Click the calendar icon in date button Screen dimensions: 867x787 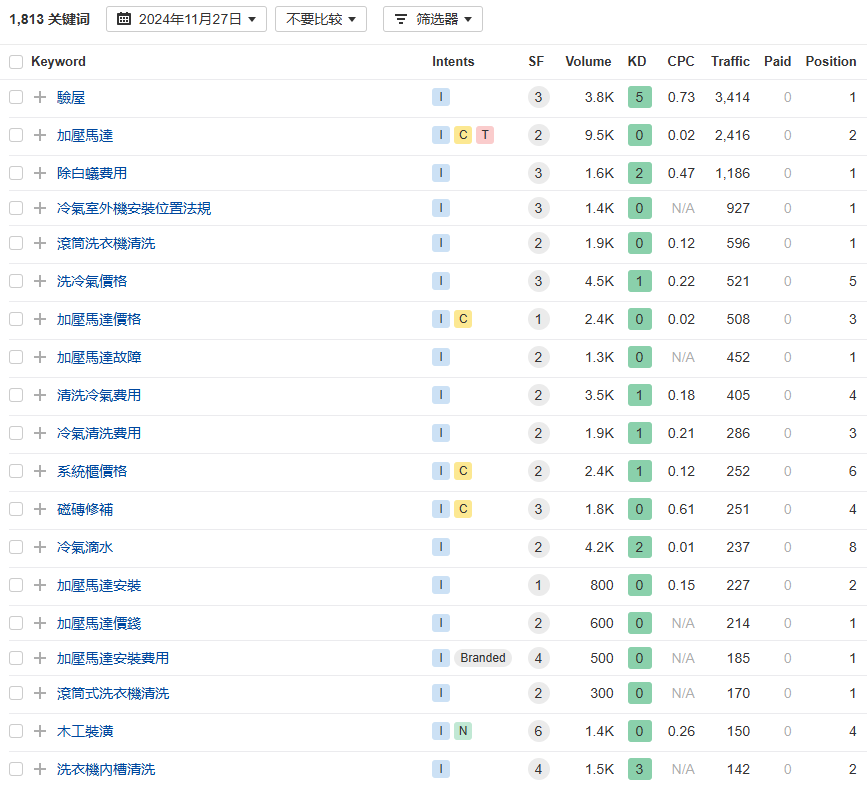[124, 19]
